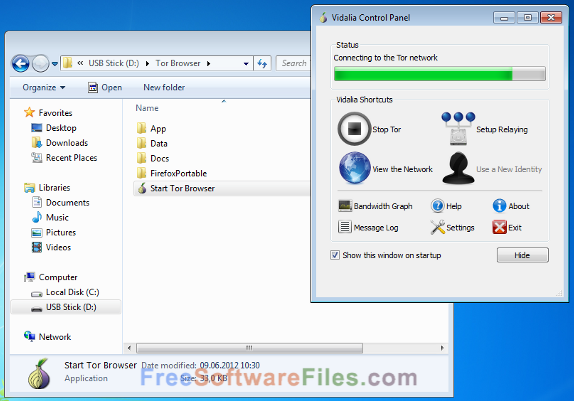Viewport: 574px width, 401px height.
Task: Click the Vidalia Help icon
Action: 437,206
